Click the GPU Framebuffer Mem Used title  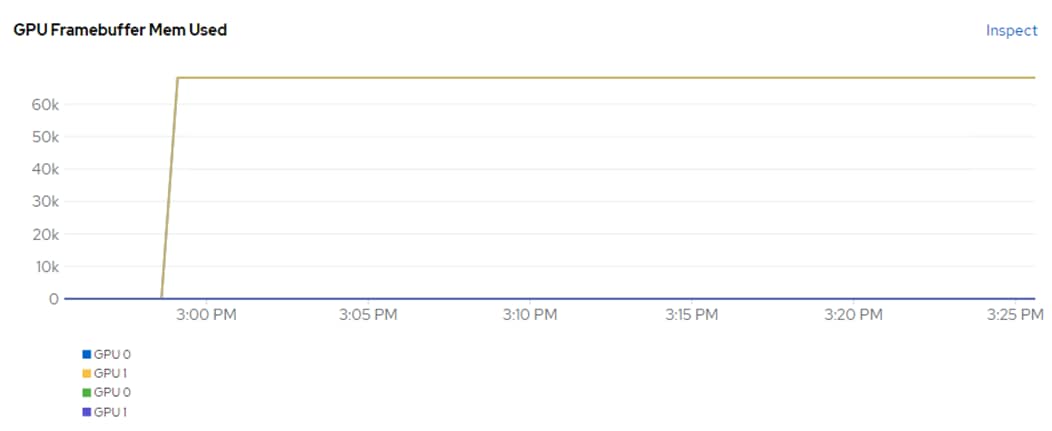click(120, 30)
